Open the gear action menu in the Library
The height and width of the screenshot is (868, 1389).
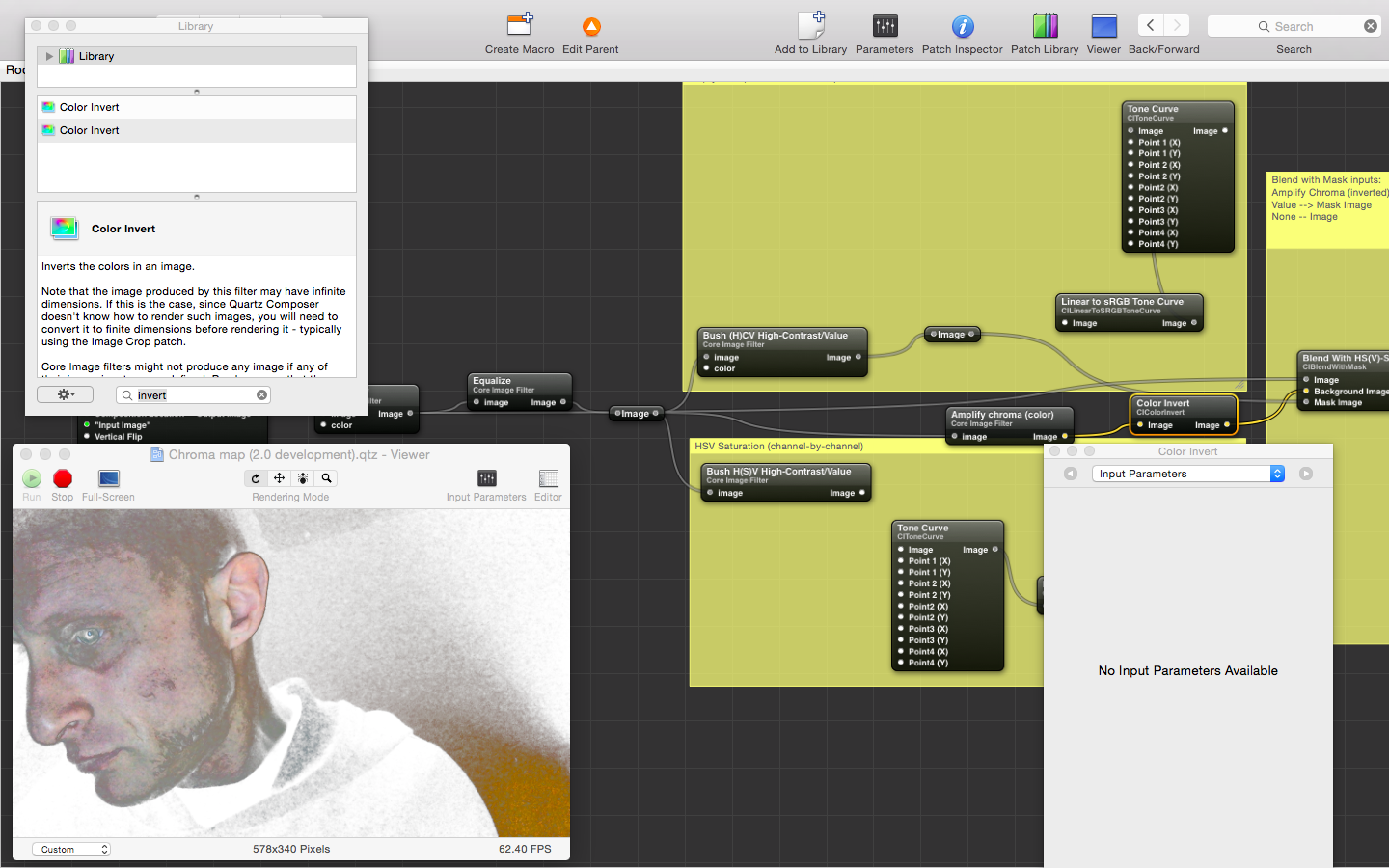tap(65, 394)
